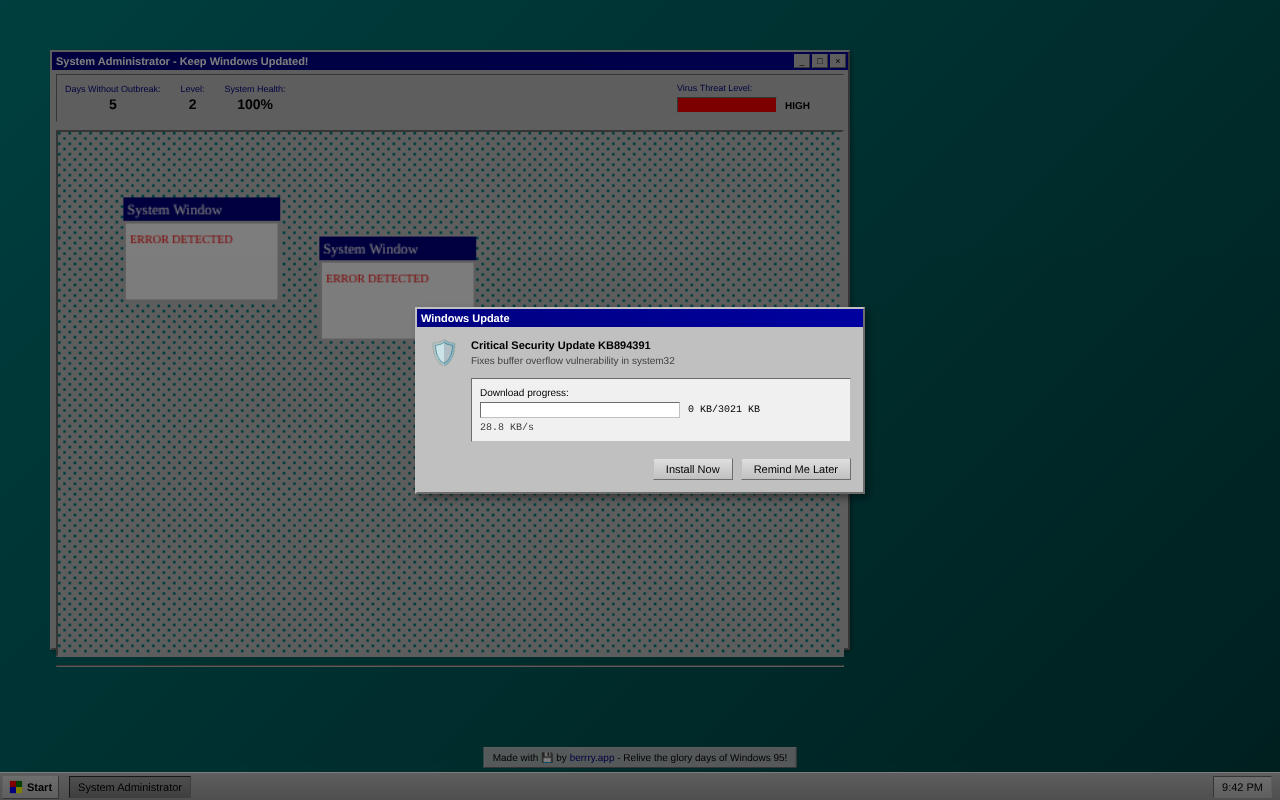Maximize the System Administrator window

point(819,61)
